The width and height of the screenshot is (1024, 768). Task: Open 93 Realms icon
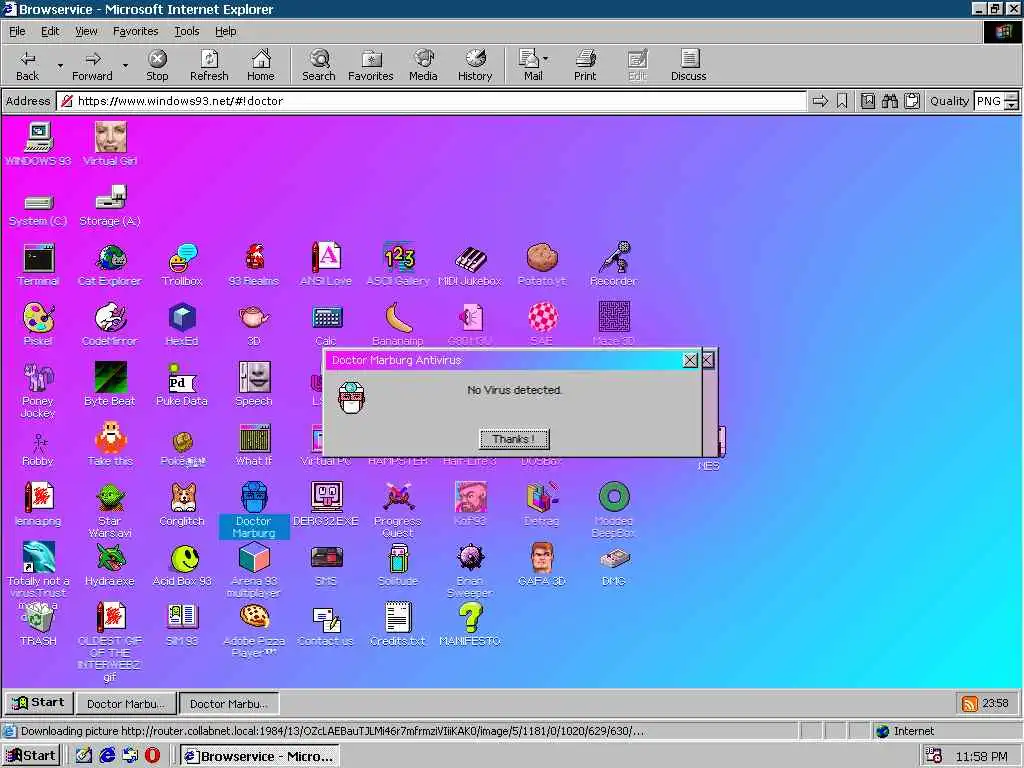coord(253,264)
